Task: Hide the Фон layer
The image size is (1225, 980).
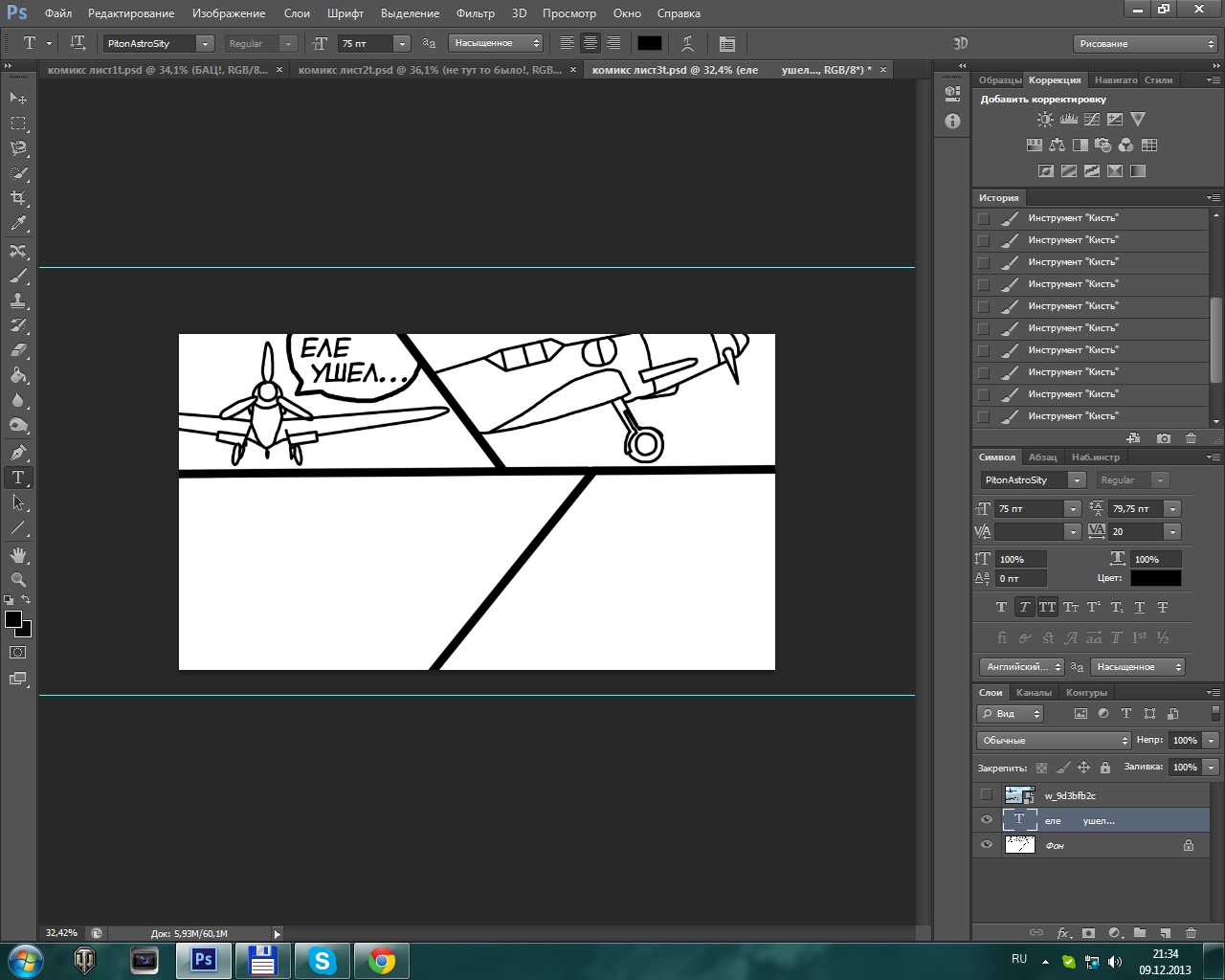Action: (987, 845)
